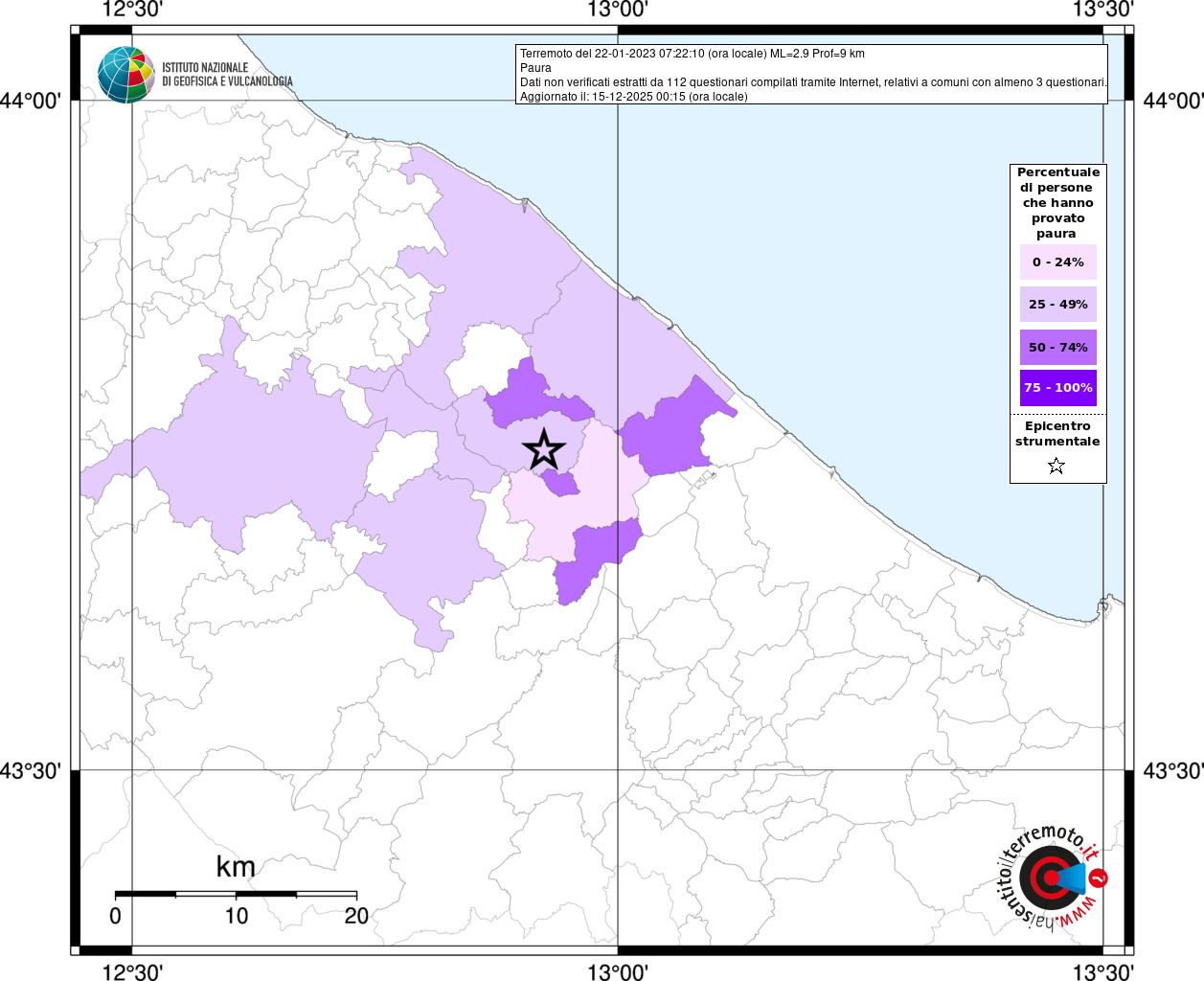1204x981 pixels.
Task: Select the 75 - 100% legend swatch
Action: [x=1057, y=387]
